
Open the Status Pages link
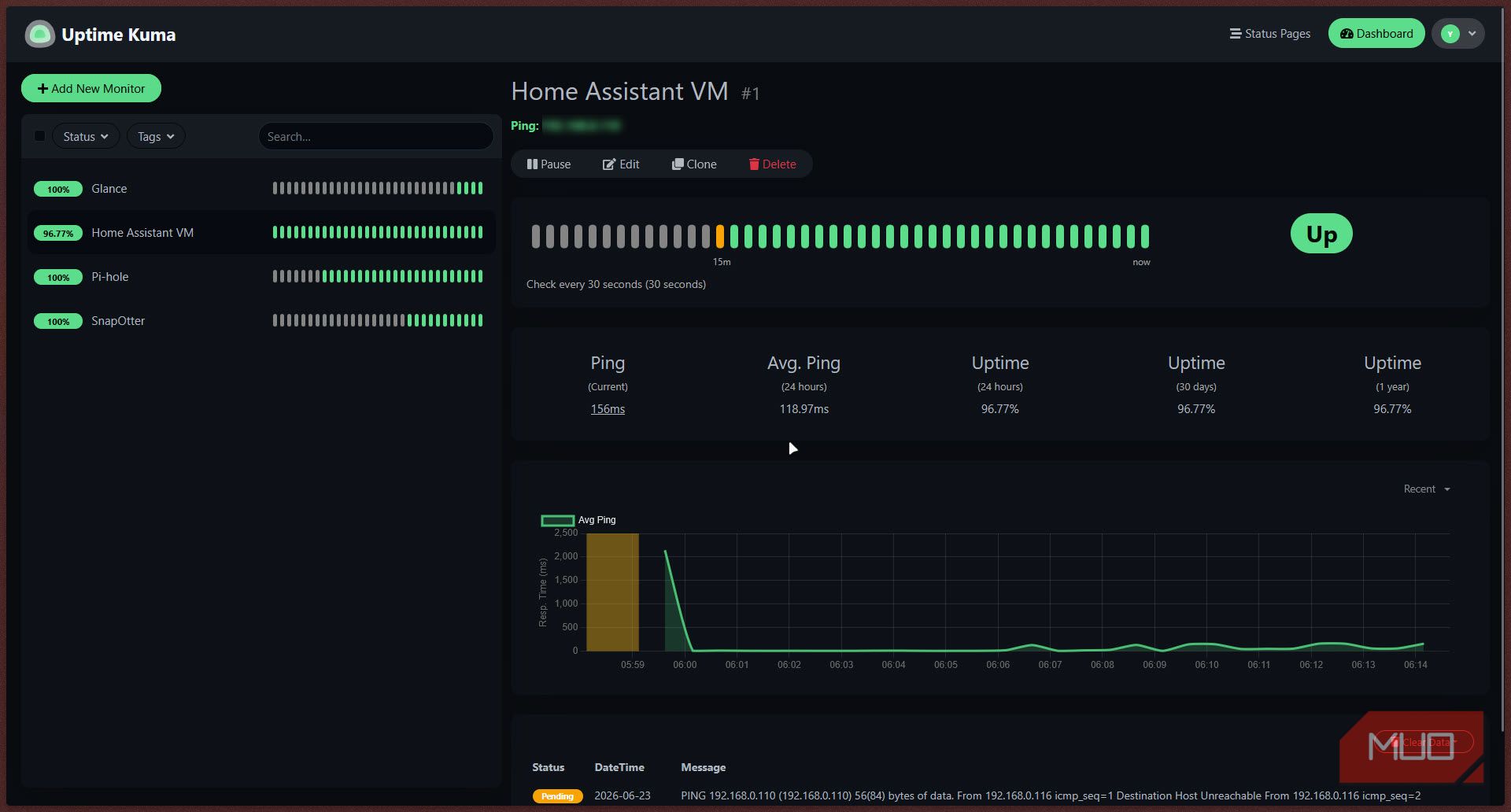(1270, 34)
